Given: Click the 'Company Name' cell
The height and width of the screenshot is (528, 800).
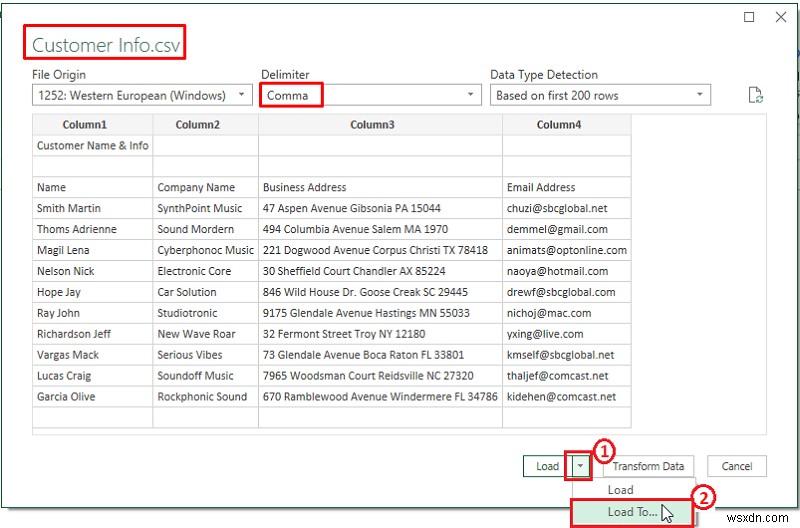Looking at the screenshot, I should point(206,187).
